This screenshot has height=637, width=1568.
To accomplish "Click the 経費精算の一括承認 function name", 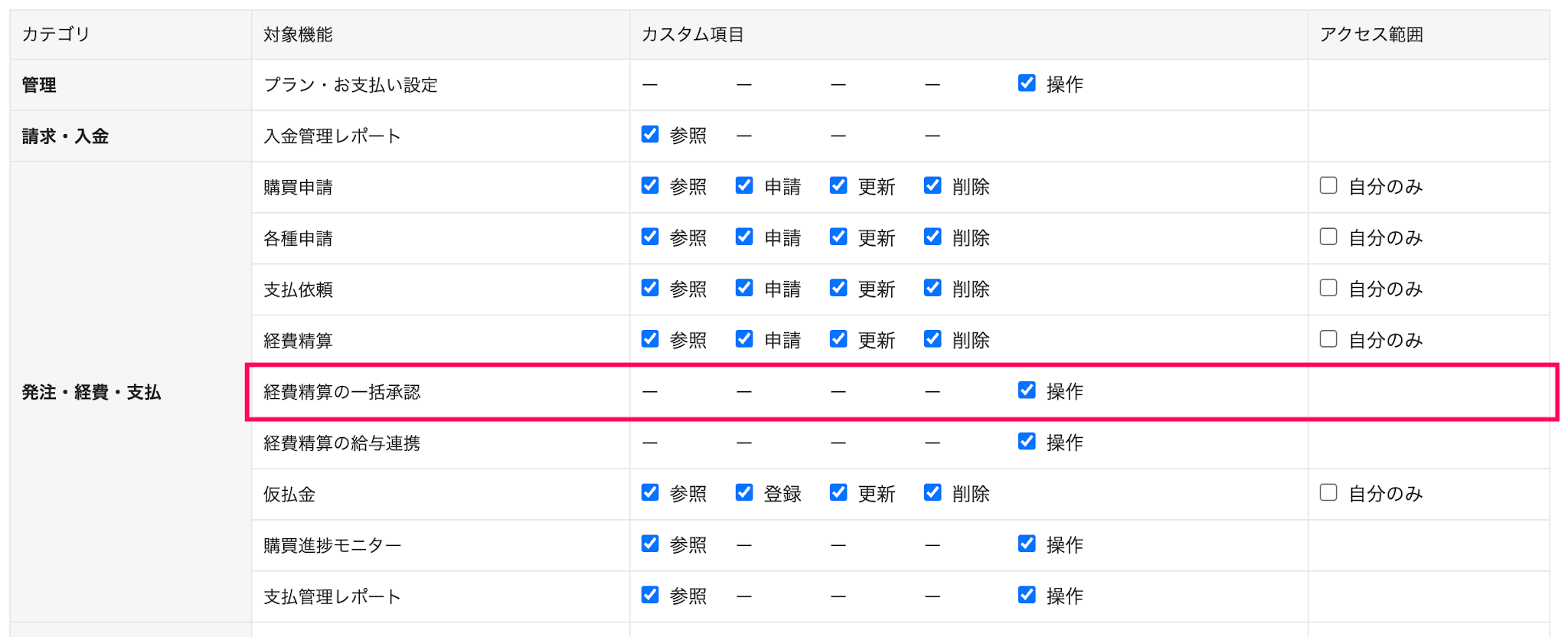I will pyautogui.click(x=342, y=392).
